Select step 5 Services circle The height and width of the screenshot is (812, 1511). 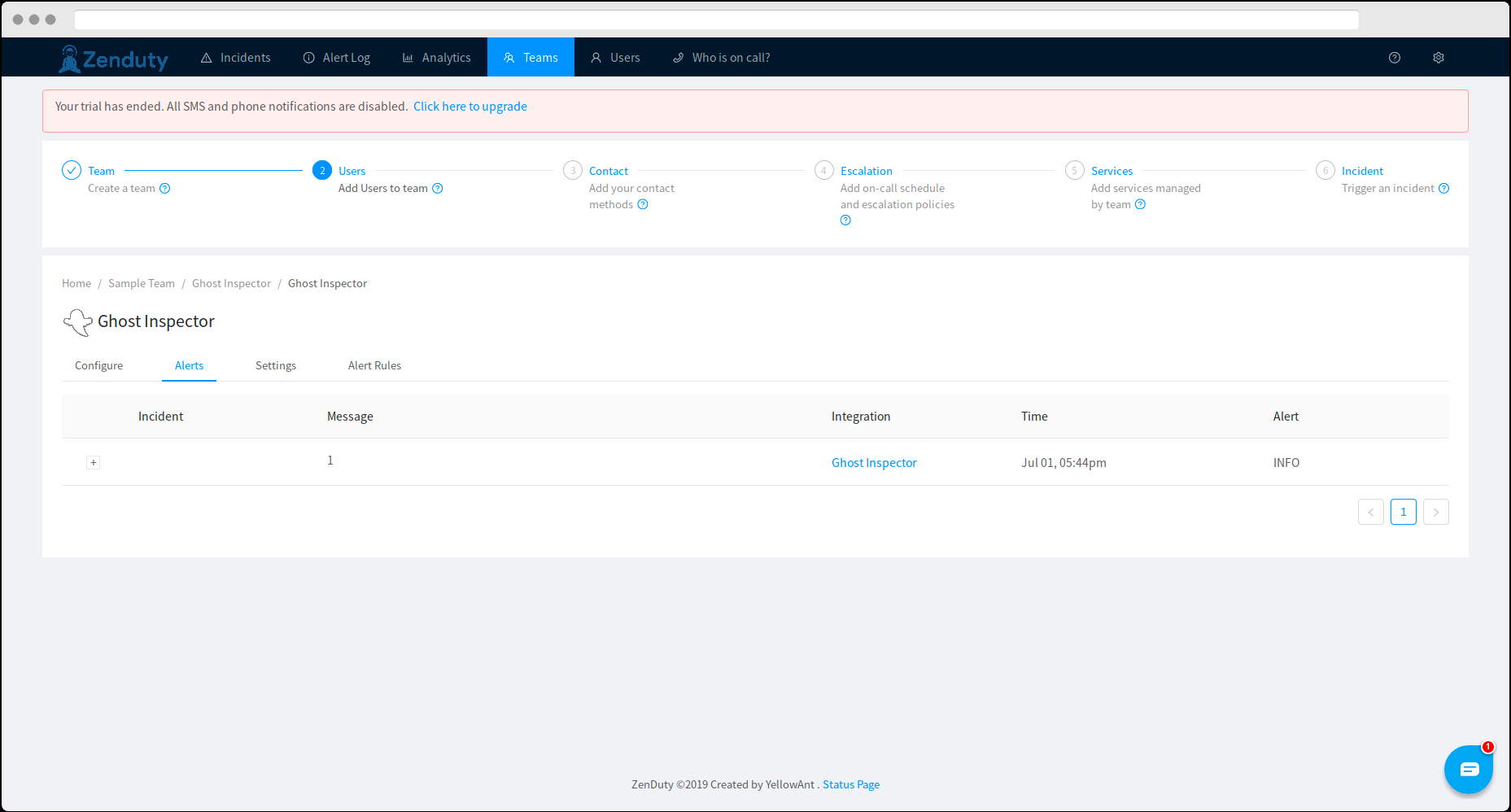tap(1075, 170)
